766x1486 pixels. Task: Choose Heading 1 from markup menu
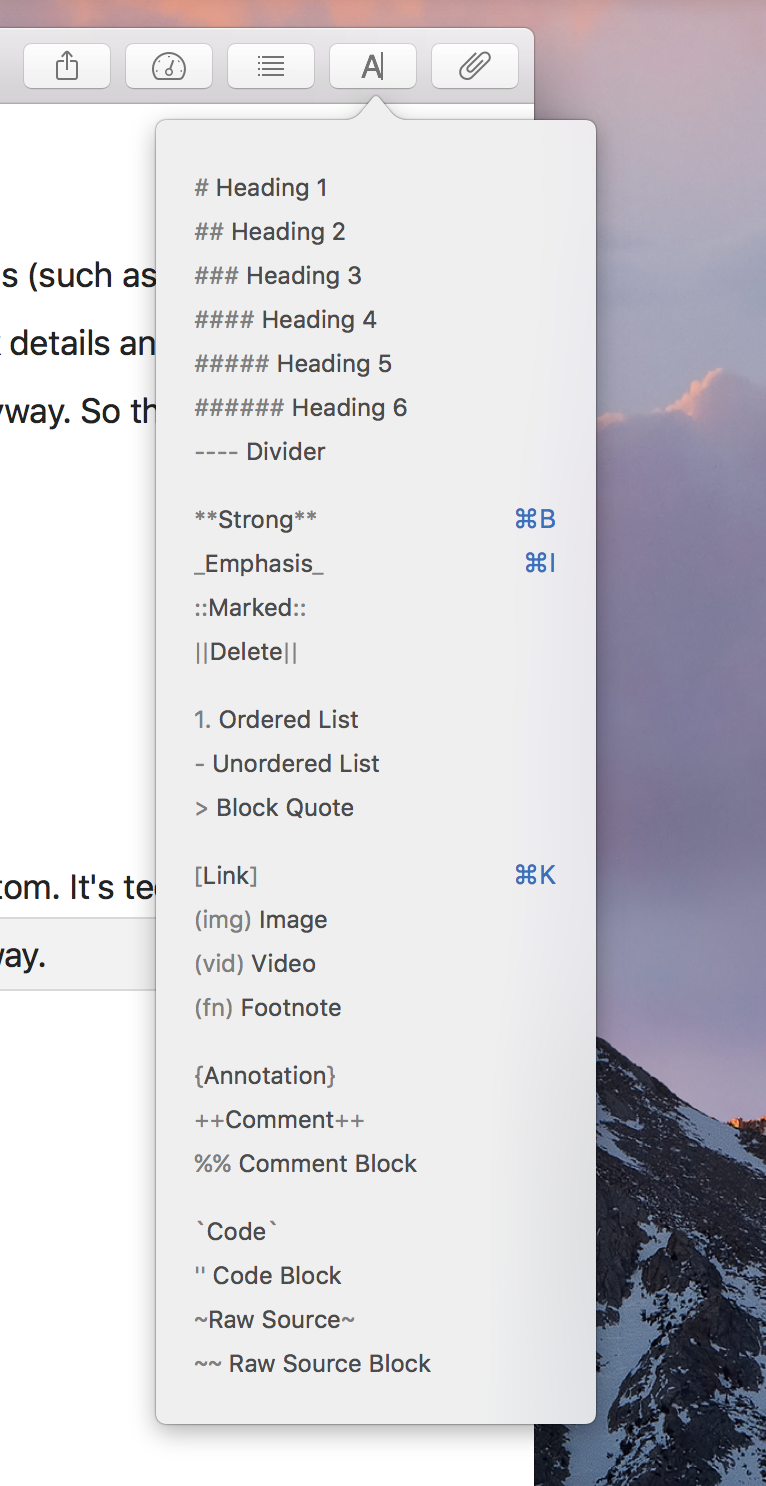click(261, 188)
